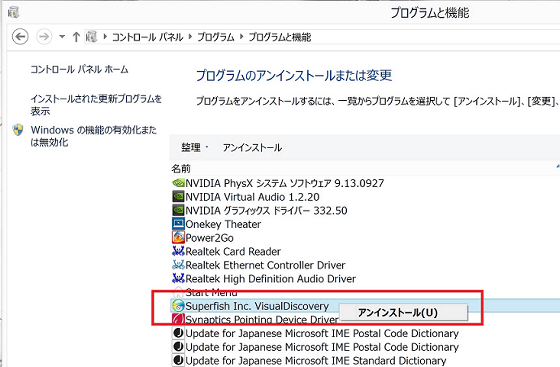Select Update for Japanese Microsoft IME Standard Dictionary

tap(316, 361)
